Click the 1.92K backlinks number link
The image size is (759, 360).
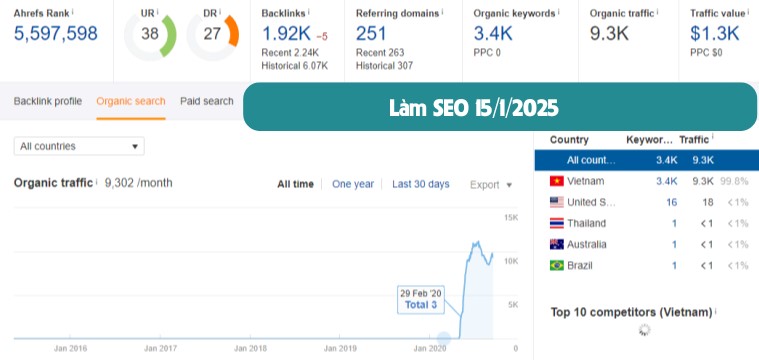tap(286, 34)
